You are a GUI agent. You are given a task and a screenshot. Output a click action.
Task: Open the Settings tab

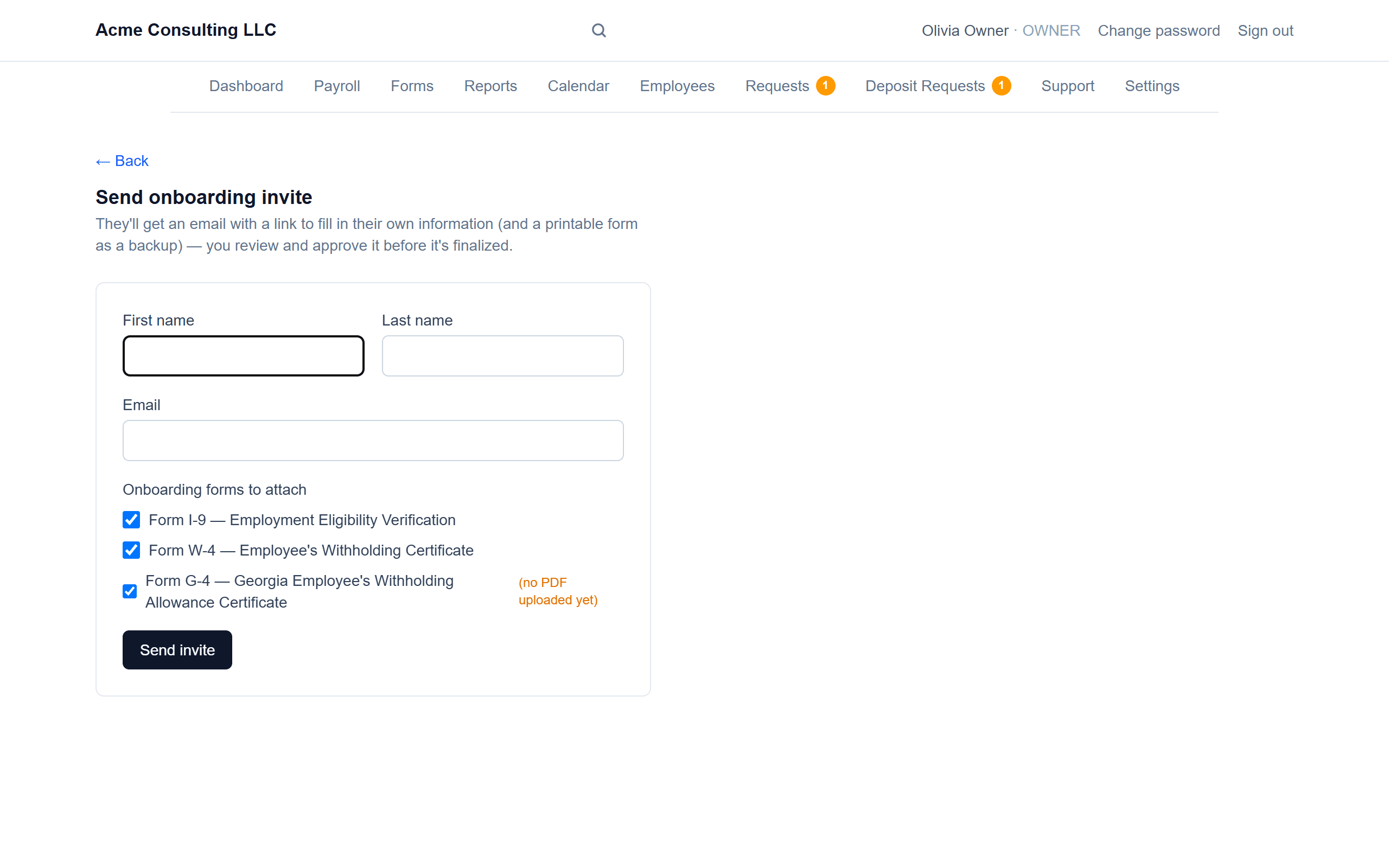tap(1152, 86)
